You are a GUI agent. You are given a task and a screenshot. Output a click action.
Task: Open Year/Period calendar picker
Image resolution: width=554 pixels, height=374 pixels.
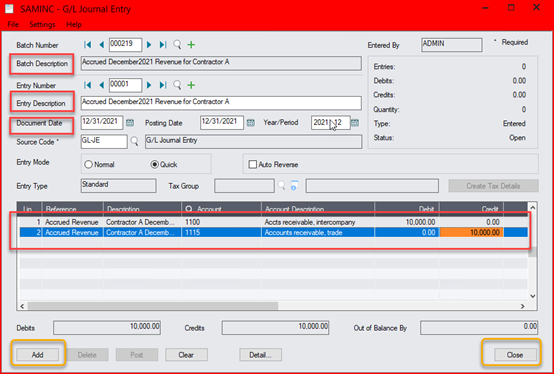click(x=355, y=123)
